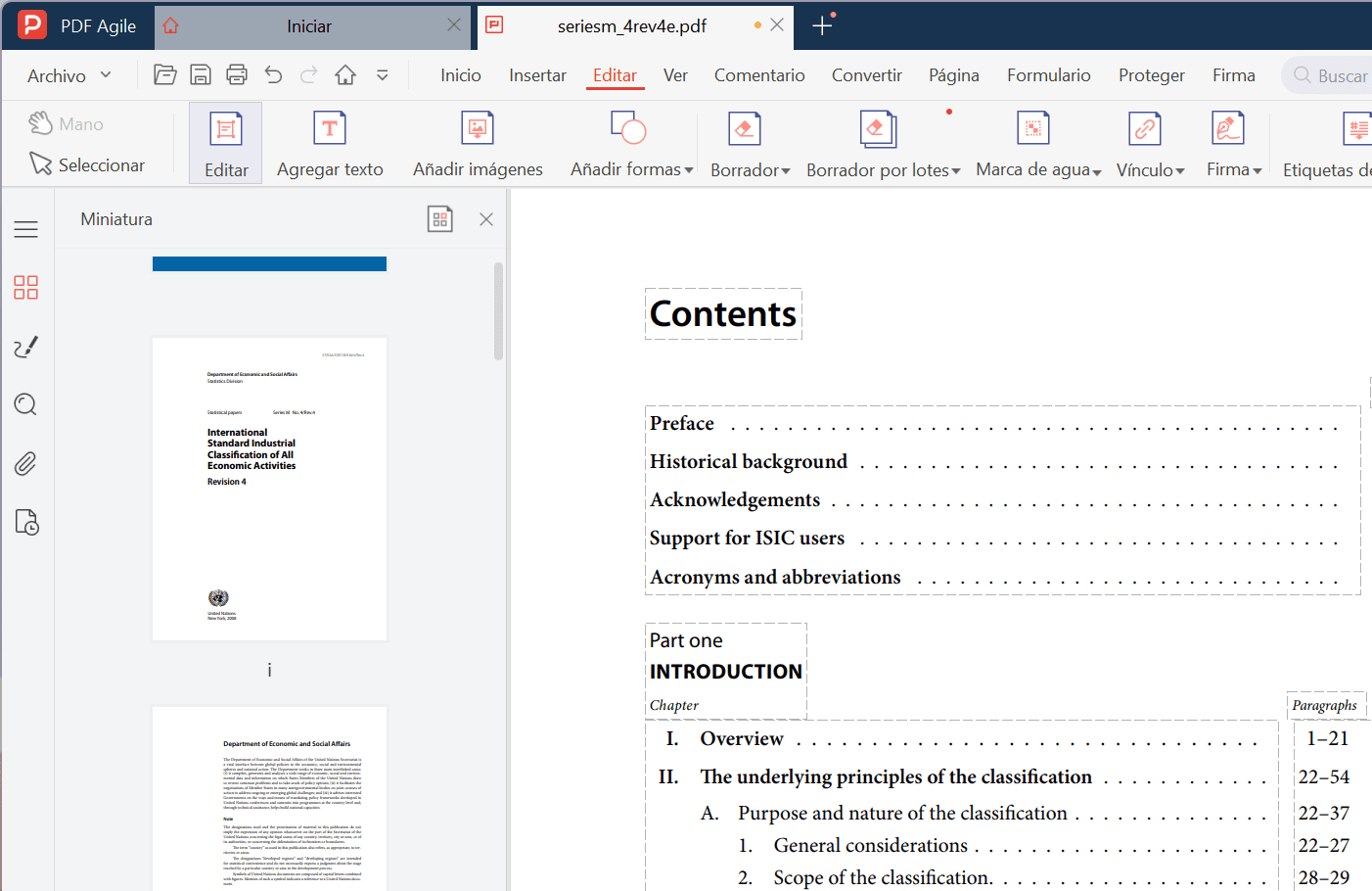1372x891 pixels.
Task: Switch to the Convertir ribbon tab
Action: [x=866, y=74]
